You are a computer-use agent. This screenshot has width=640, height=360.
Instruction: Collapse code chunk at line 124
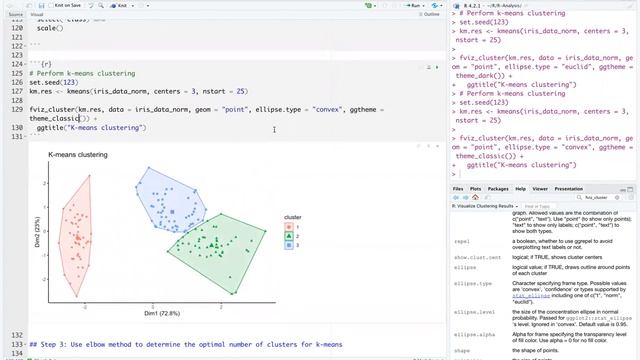pyautogui.click(x=26, y=64)
